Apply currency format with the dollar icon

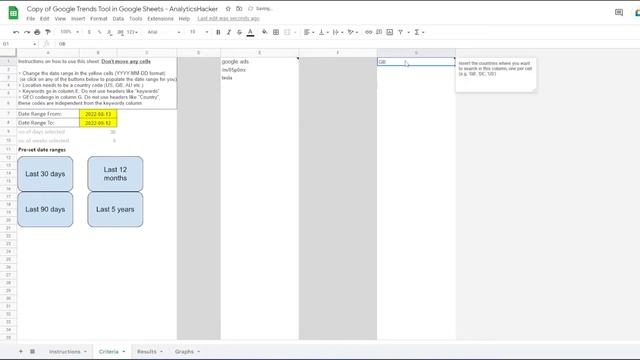[x=89, y=32]
